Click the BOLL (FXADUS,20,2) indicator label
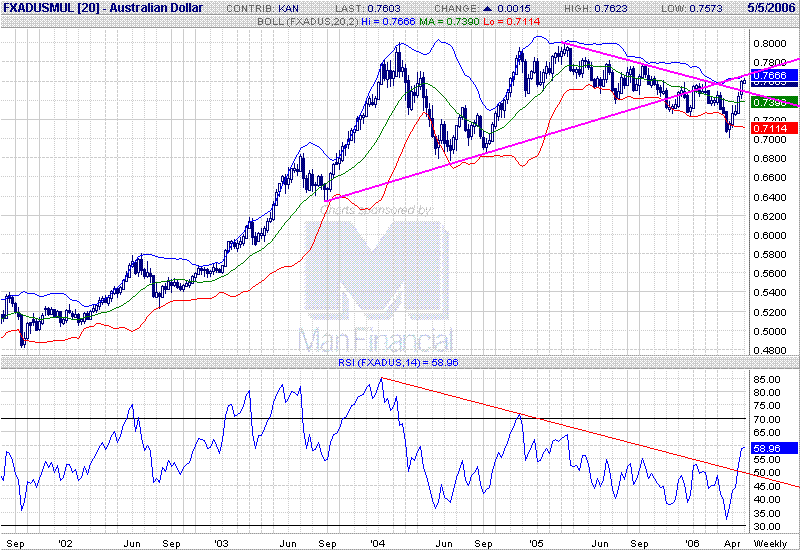Viewport: 800px width, 550px height. click(308, 21)
